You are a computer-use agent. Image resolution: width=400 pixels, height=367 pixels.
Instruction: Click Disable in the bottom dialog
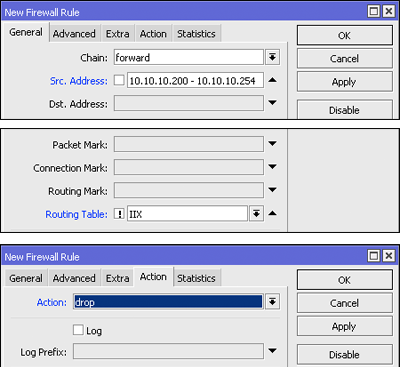pyautogui.click(x=345, y=355)
